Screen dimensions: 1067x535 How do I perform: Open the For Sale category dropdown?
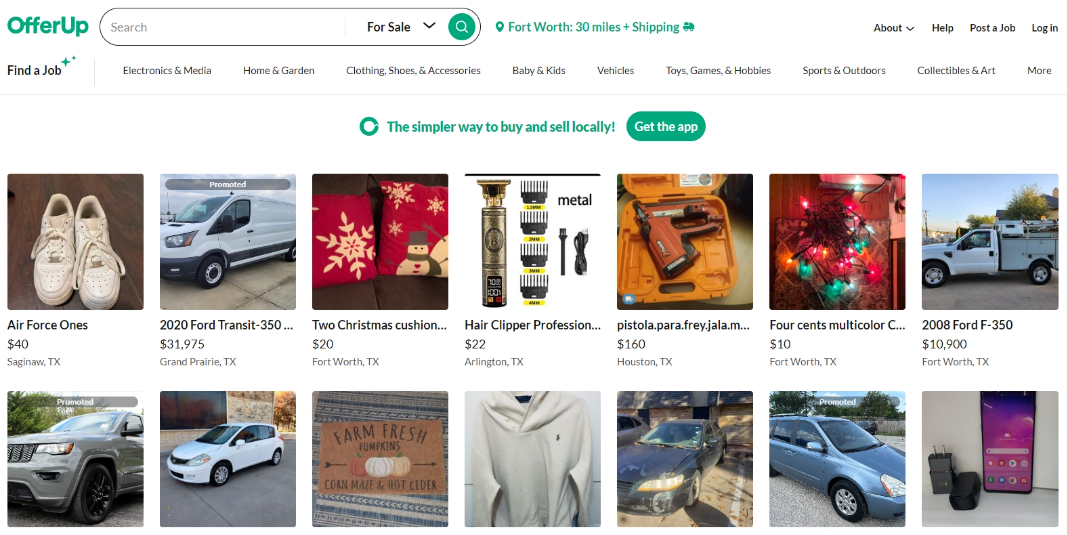click(x=401, y=27)
